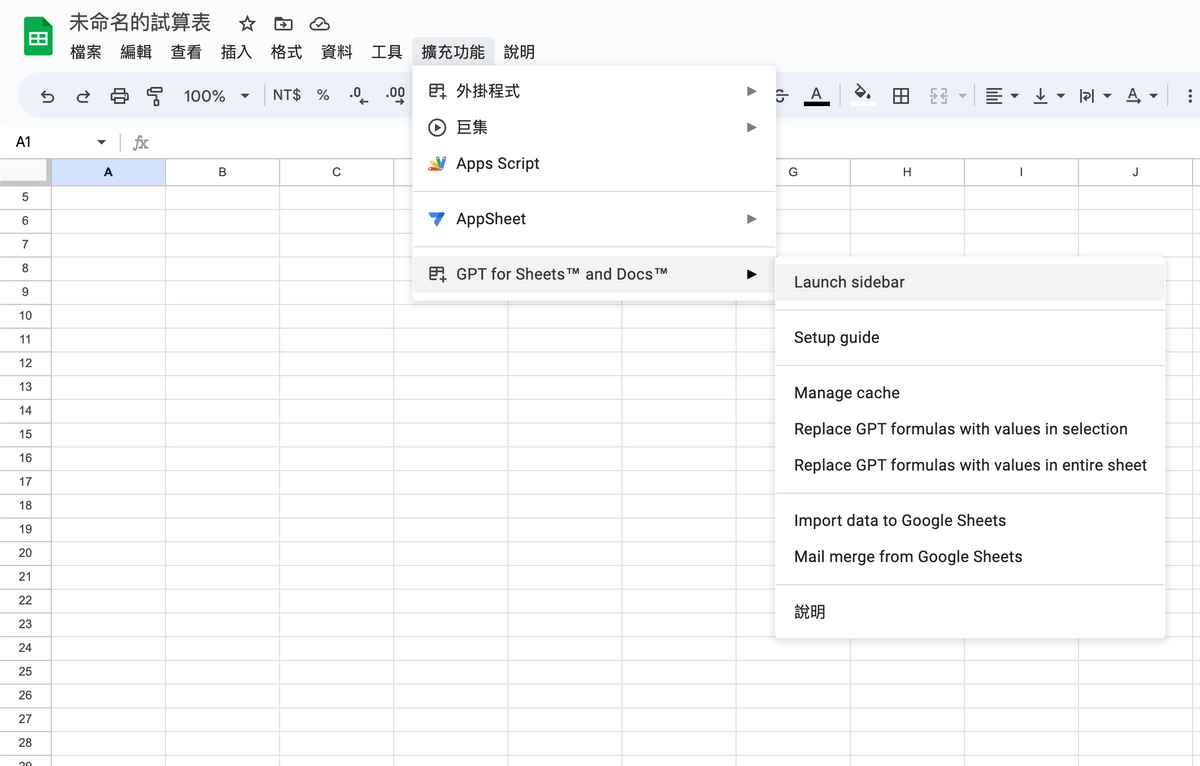Image resolution: width=1200 pixels, height=766 pixels.
Task: Rename the 未命名的試算表 title
Action: [x=140, y=23]
